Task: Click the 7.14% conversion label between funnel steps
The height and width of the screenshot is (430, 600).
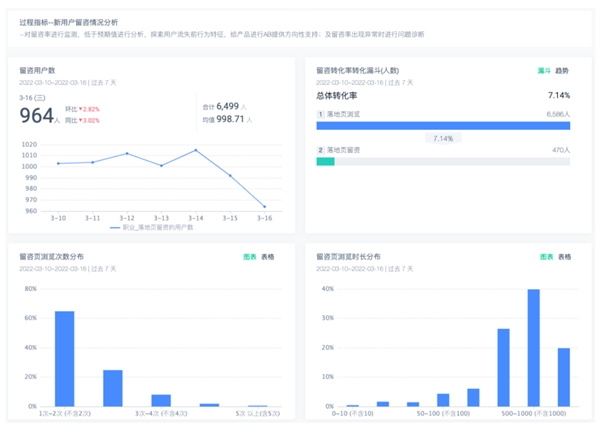Action: tap(443, 138)
